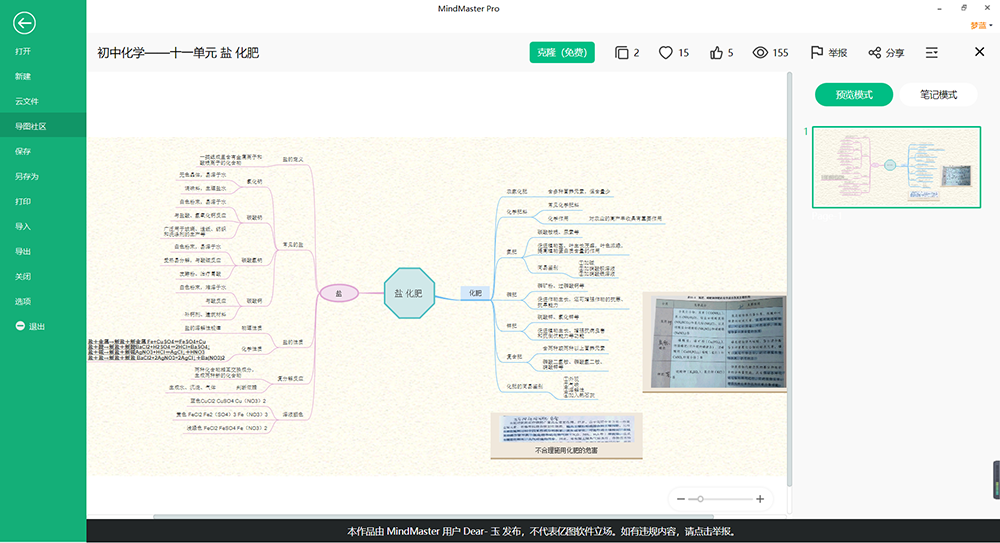
Task: Zoom out with the minus button
Action: [x=680, y=499]
